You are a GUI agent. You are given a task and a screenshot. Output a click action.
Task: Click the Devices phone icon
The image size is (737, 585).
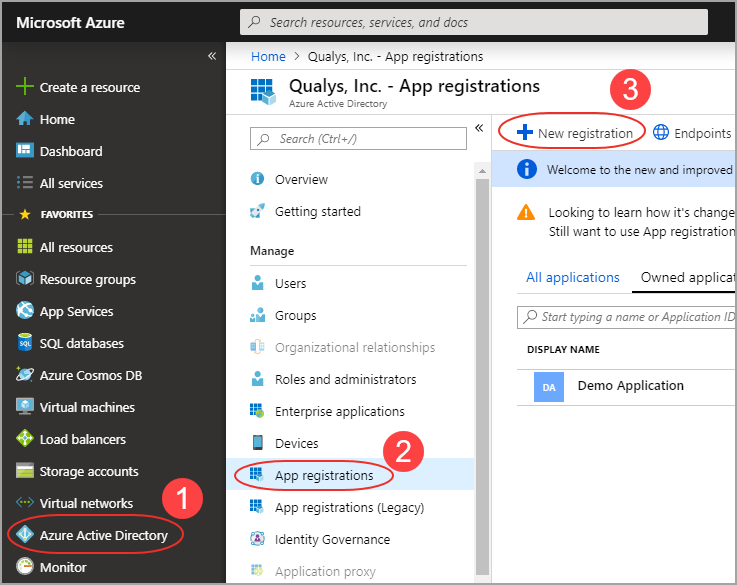[x=257, y=443]
